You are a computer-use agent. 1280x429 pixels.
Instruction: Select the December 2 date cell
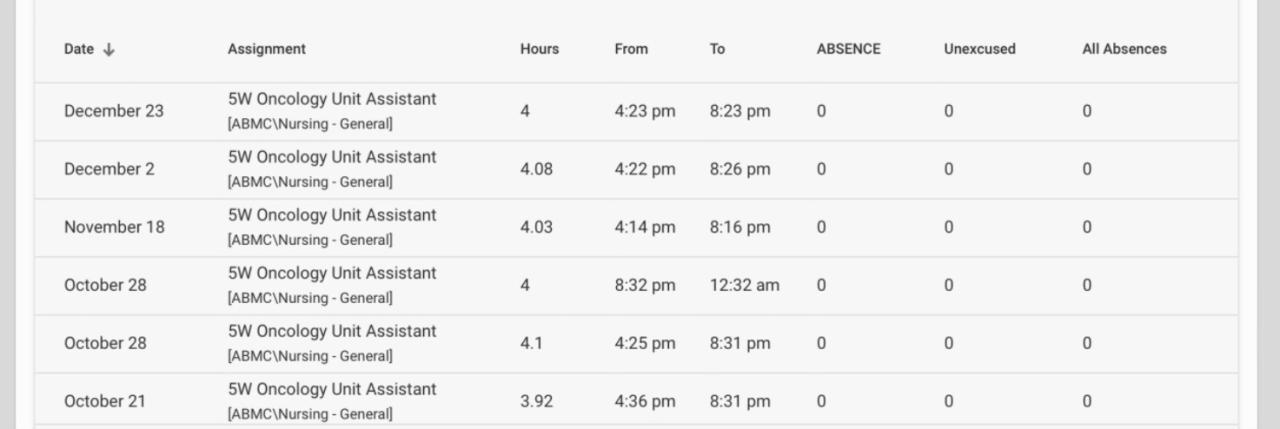[x=109, y=169]
